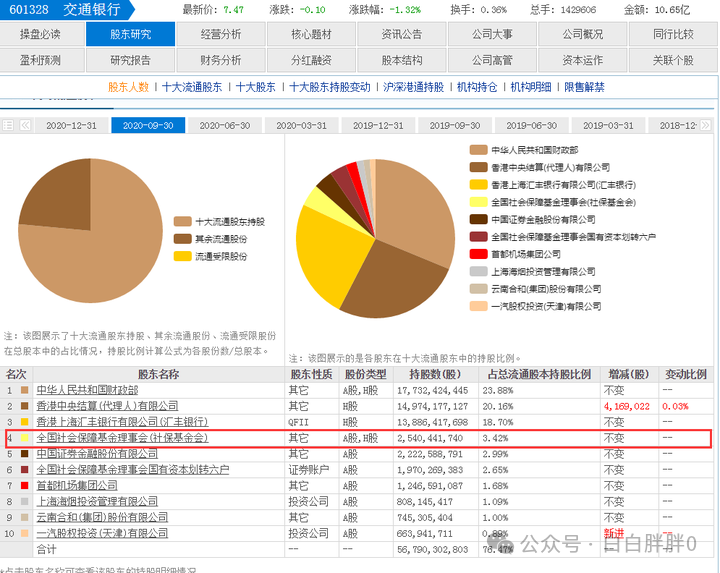Screen dimensions: 720x573
Task: Open the 关联个股 tab
Action: [x=673, y=60]
